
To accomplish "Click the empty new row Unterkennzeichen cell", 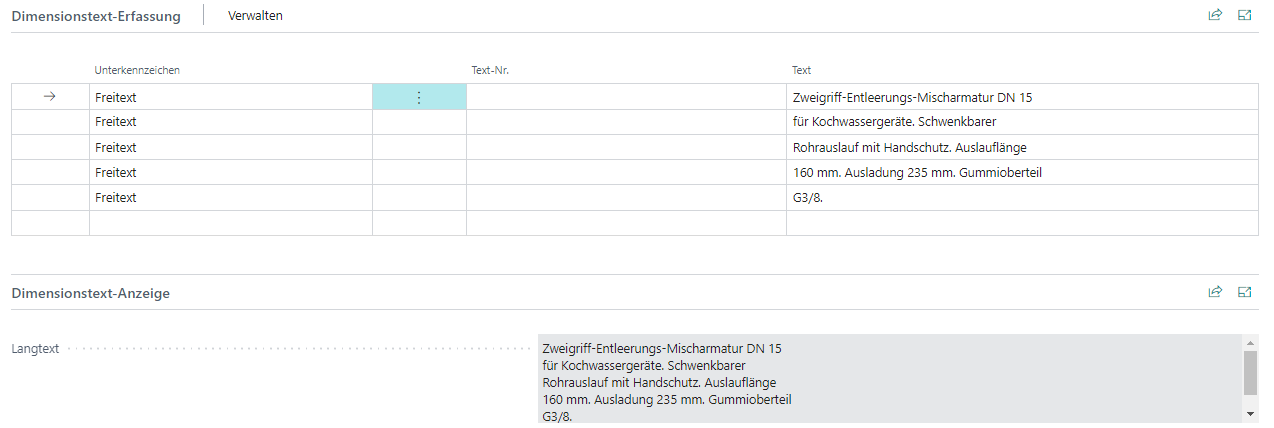I will (x=230, y=223).
